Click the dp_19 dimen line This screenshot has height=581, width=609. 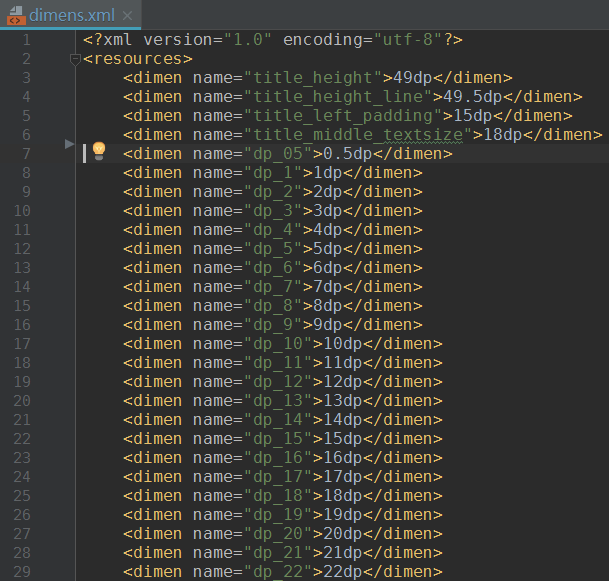(283, 516)
